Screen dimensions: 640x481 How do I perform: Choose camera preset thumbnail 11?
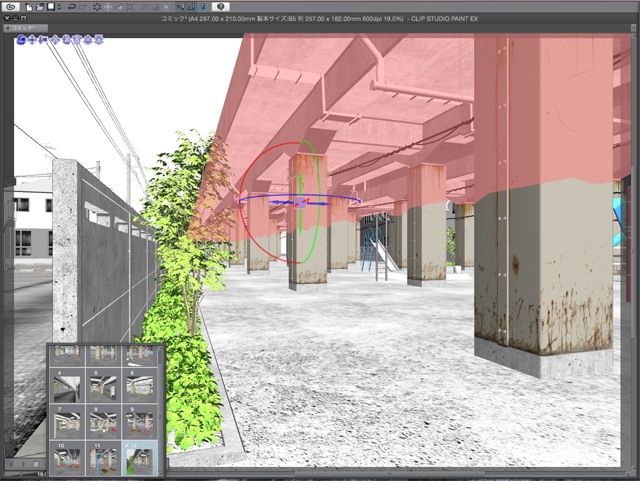pos(103,458)
